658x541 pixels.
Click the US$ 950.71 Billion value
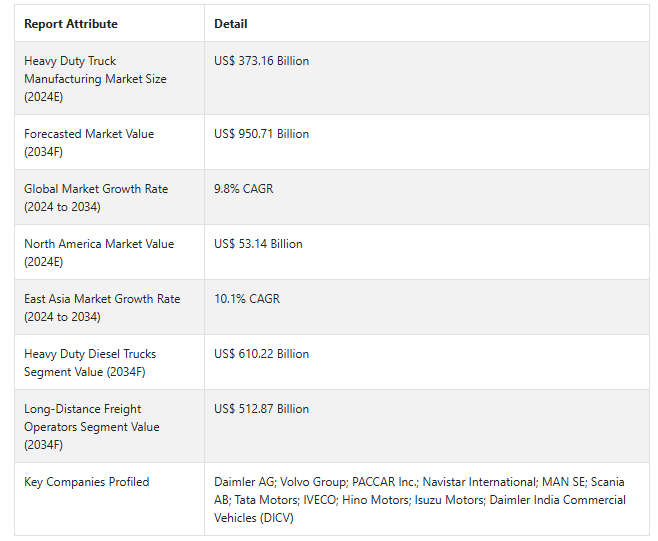tap(261, 134)
